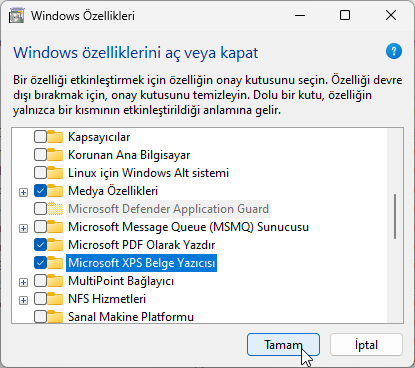This screenshot has width=415, height=368.
Task: Enable the MultiPoint Bağlayıcı checkbox
Action: (40, 281)
